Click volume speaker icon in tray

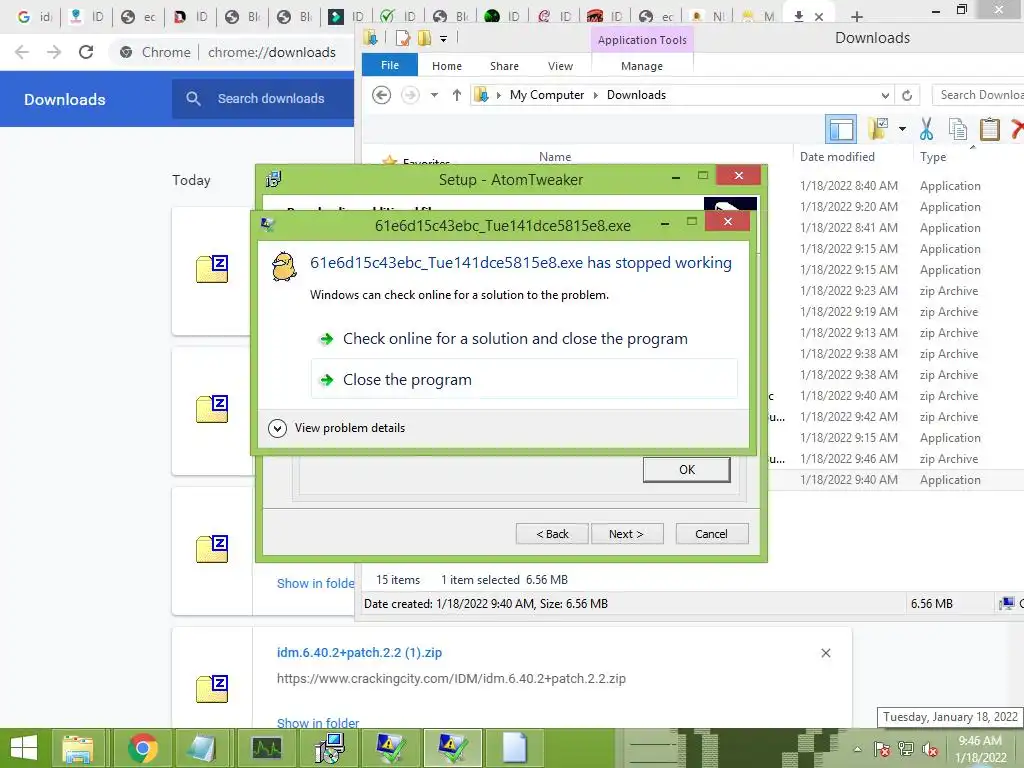[x=930, y=749]
